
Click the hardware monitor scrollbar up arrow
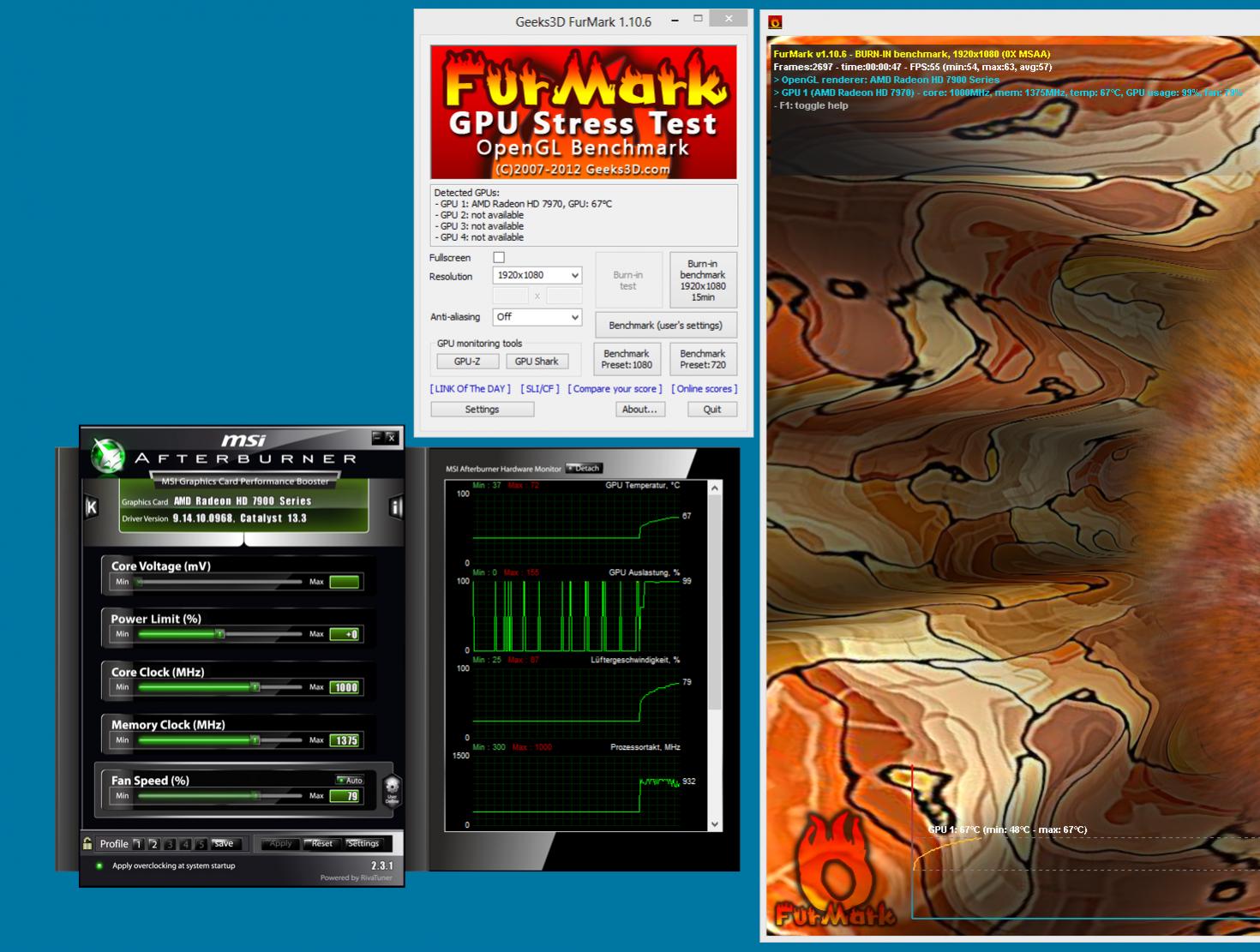[715, 488]
